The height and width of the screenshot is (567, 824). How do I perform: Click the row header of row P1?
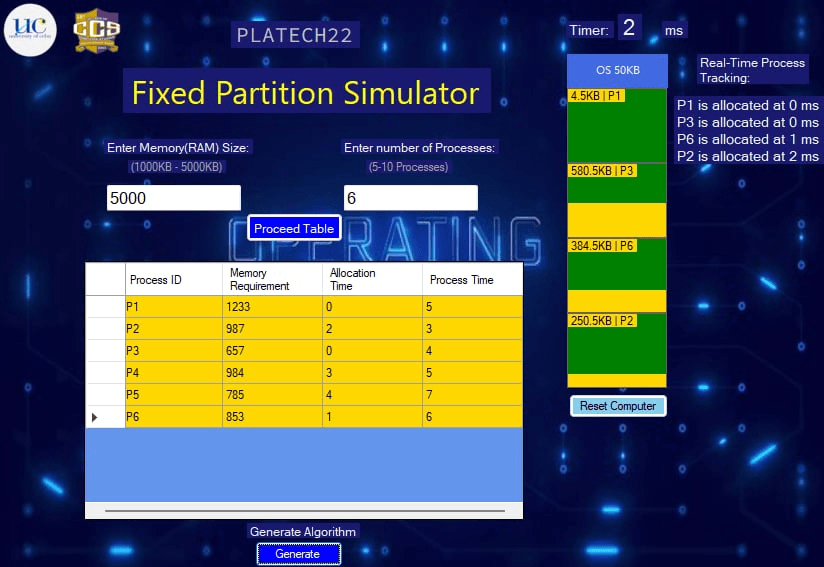point(105,307)
